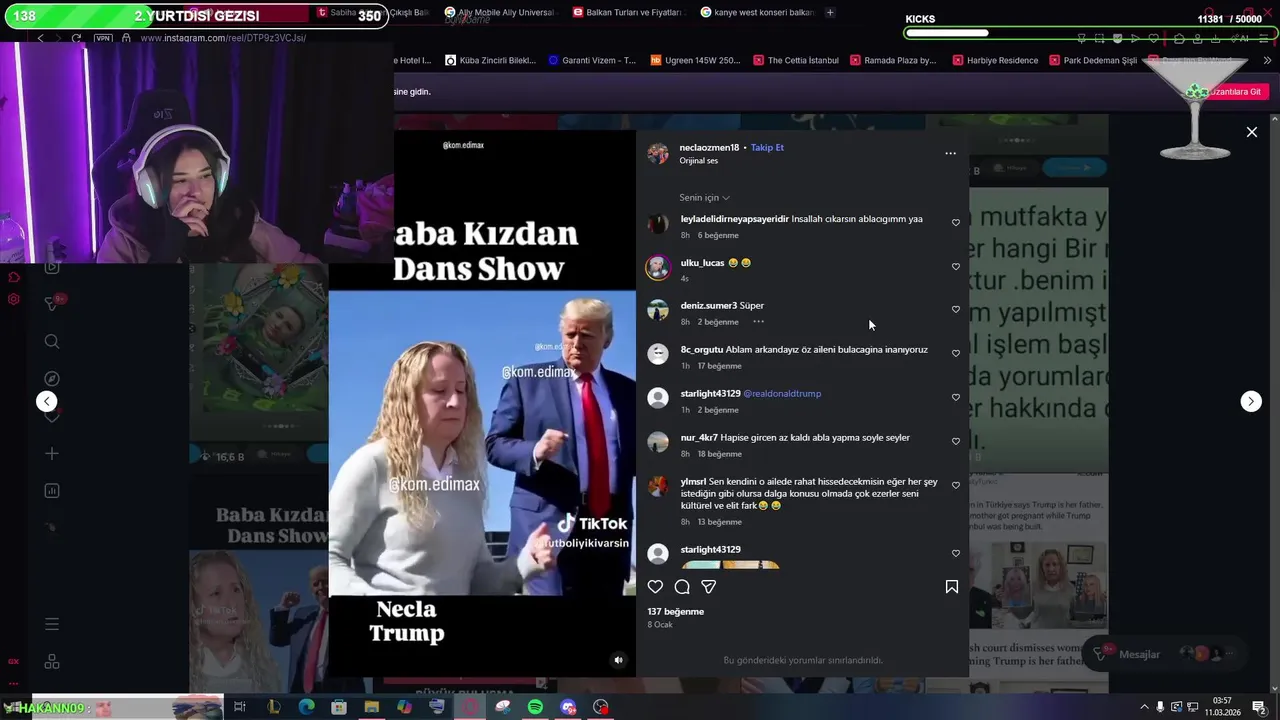
Task: Open neclaozmen18 profile name link
Action: pos(709,148)
